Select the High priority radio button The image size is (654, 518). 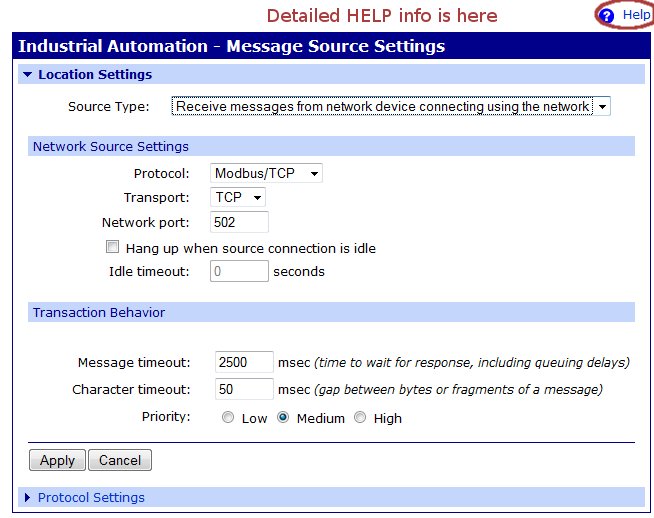tap(361, 418)
